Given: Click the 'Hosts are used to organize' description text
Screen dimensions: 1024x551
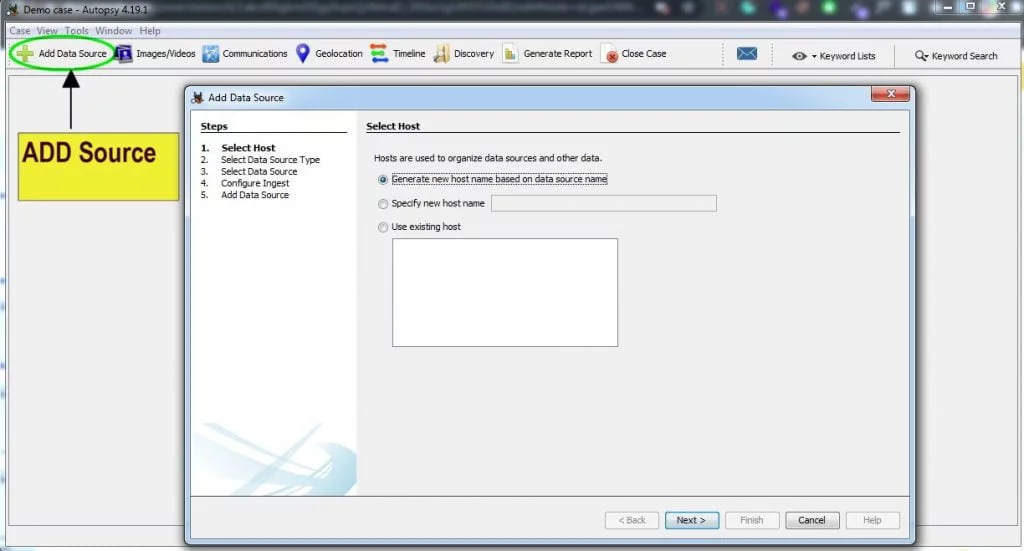Looking at the screenshot, I should [x=488, y=158].
